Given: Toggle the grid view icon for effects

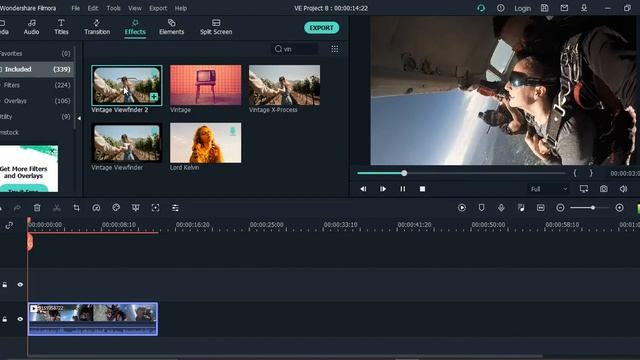Looking at the screenshot, I should (x=335, y=49).
